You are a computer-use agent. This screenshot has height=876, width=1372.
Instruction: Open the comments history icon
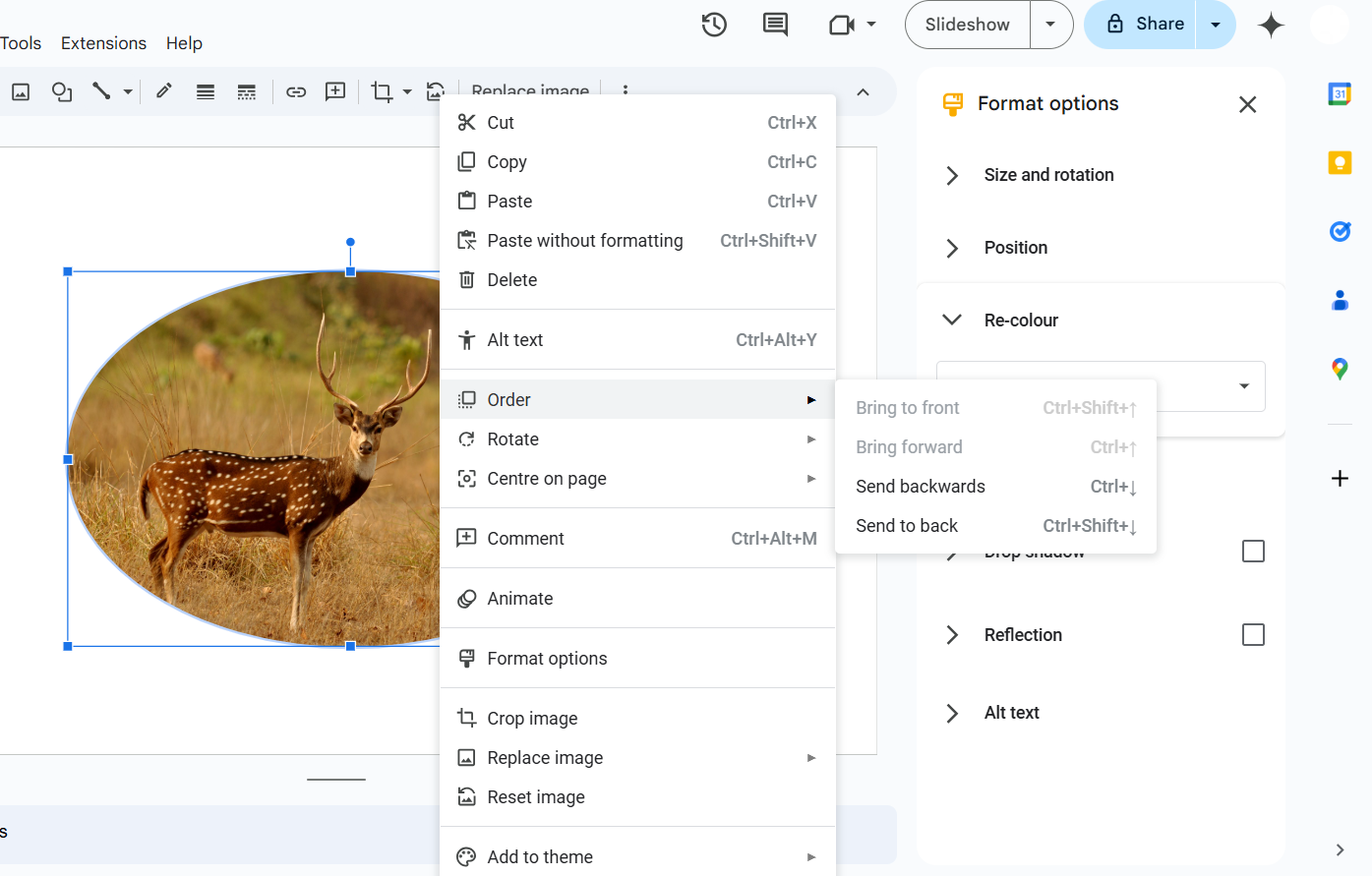(775, 25)
